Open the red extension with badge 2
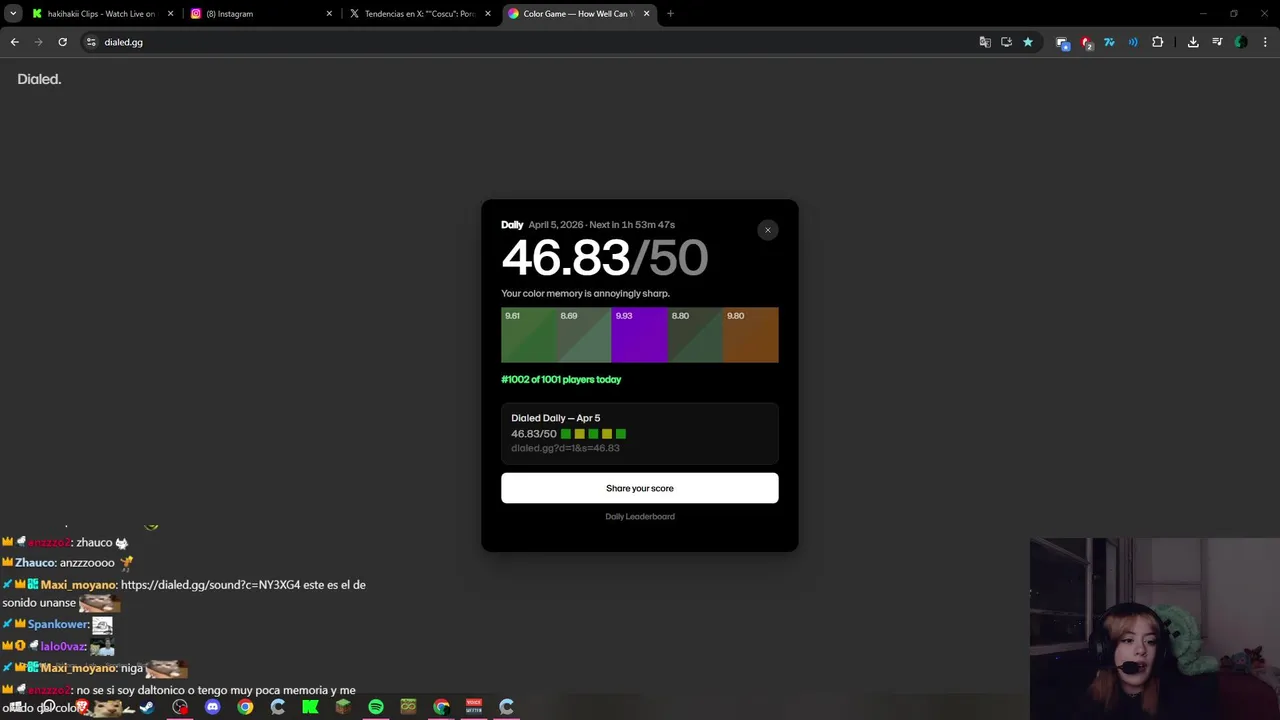This screenshot has width=1280, height=720. pyautogui.click(x=1086, y=42)
